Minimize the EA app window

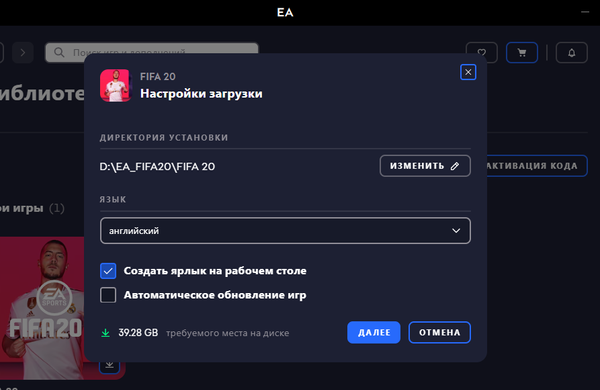(585, 12)
